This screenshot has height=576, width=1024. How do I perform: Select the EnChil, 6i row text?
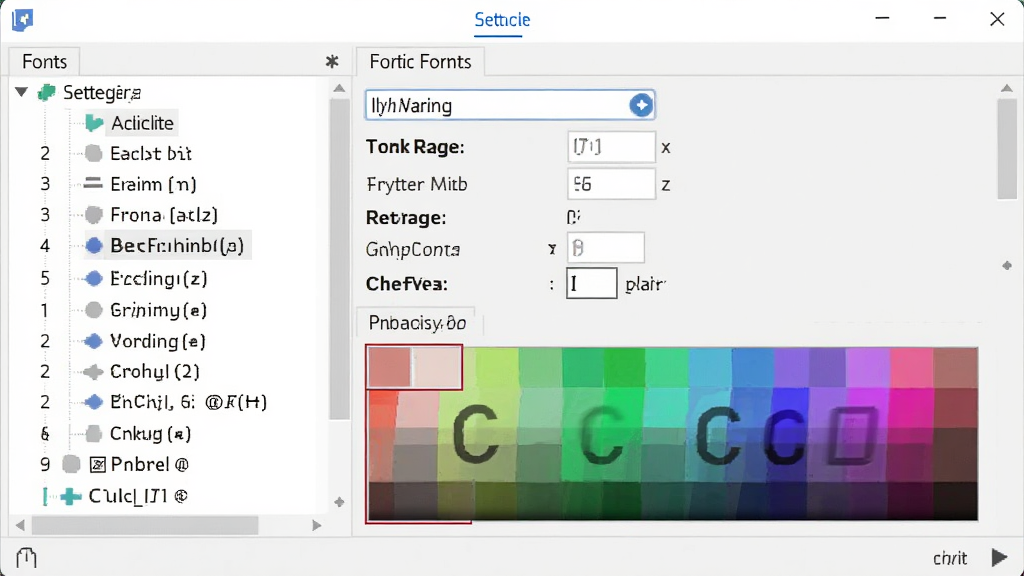tap(188, 402)
